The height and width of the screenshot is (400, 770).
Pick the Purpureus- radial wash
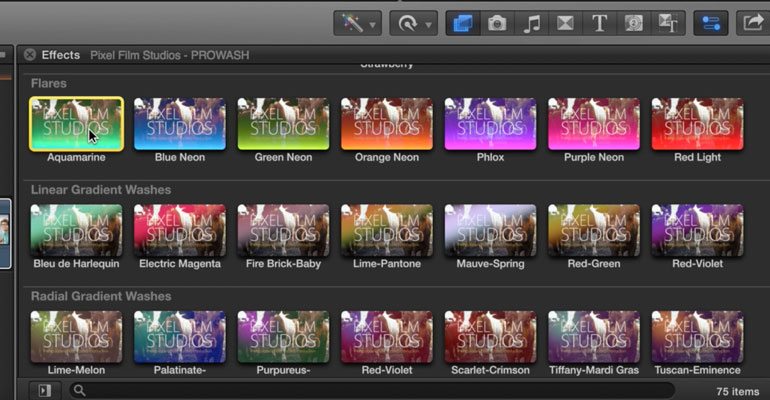tap(283, 337)
